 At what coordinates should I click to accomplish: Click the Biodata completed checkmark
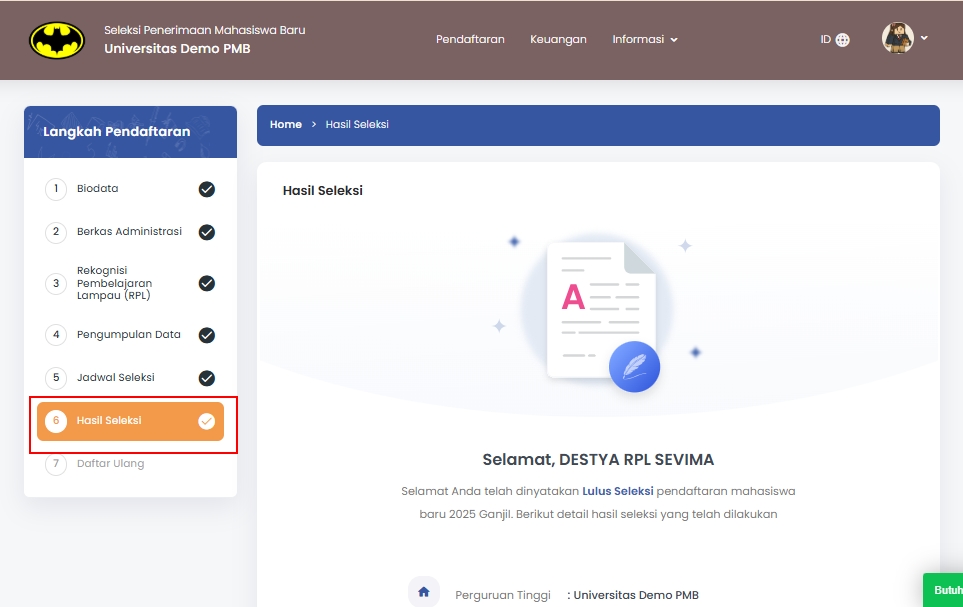click(207, 189)
